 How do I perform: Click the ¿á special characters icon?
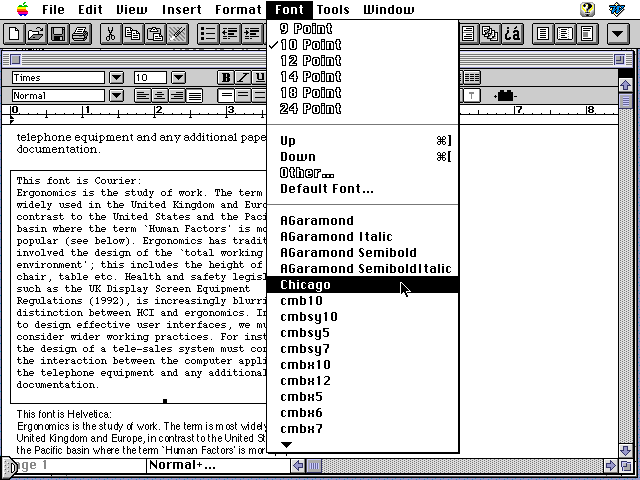point(513,33)
